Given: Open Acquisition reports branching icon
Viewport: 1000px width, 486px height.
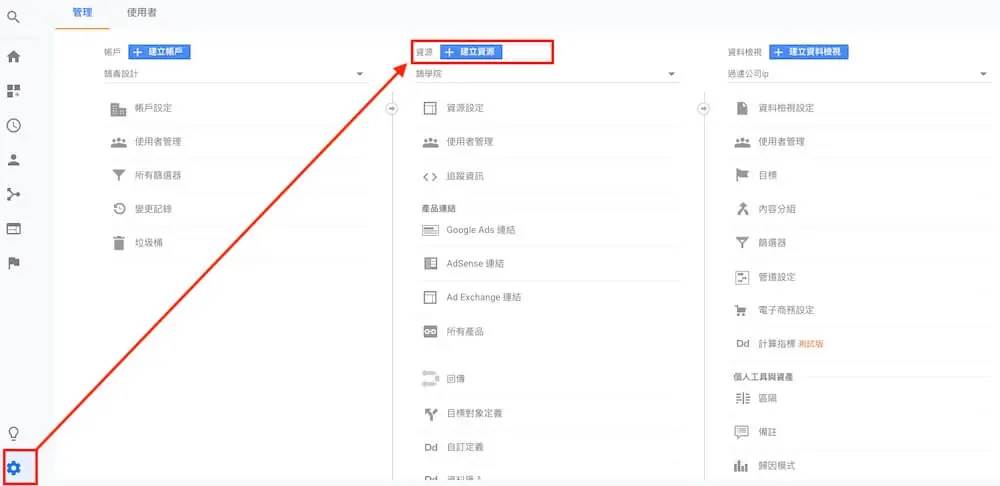Looking at the screenshot, I should click(x=13, y=195).
